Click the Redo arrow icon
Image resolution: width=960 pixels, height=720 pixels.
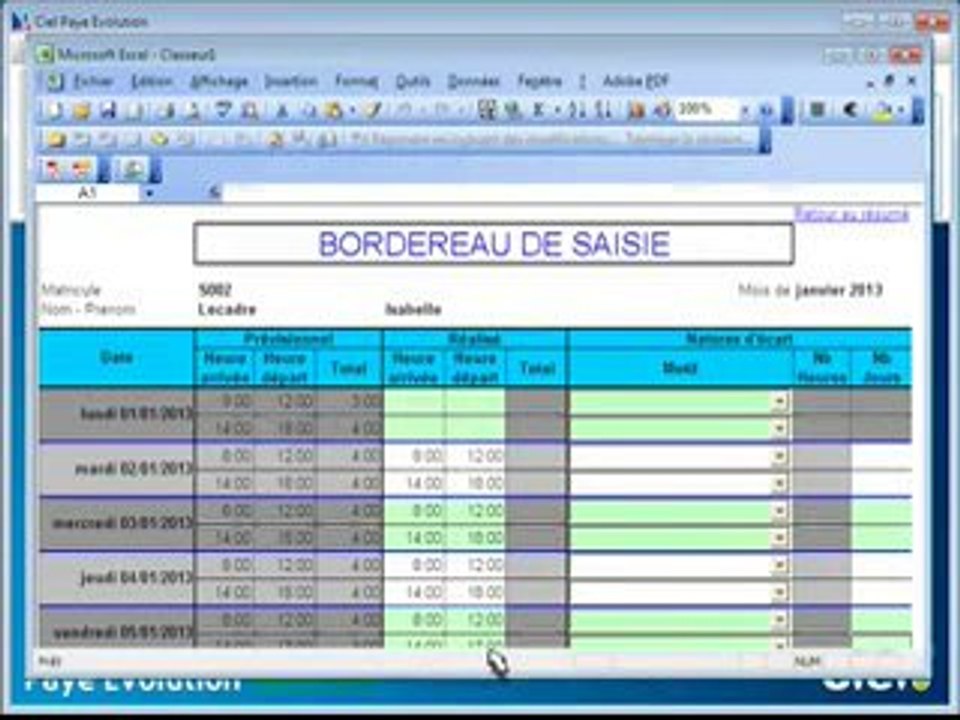(442, 111)
